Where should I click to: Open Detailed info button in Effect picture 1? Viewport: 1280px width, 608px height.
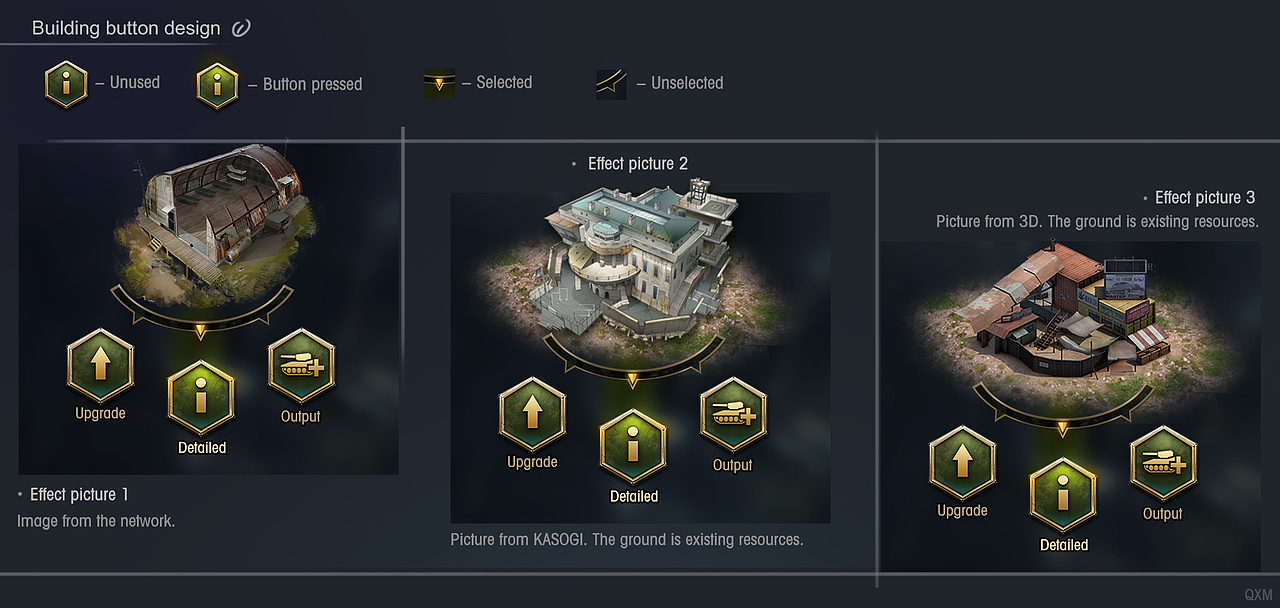201,397
